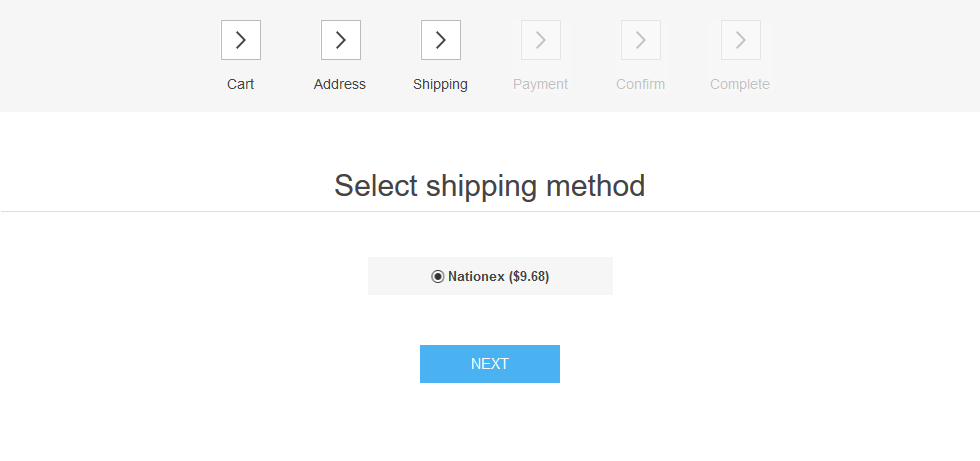Click the Select shipping method heading
The width and height of the screenshot is (980, 461).
click(x=489, y=186)
